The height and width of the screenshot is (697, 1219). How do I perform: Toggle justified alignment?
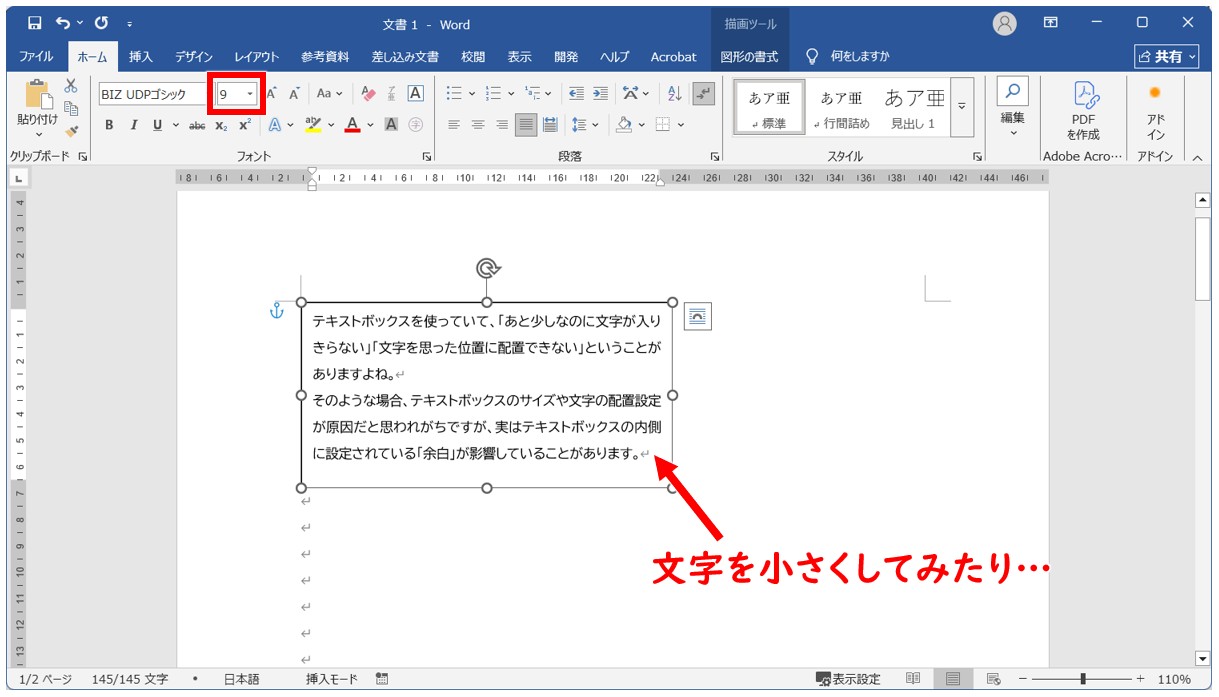point(526,125)
